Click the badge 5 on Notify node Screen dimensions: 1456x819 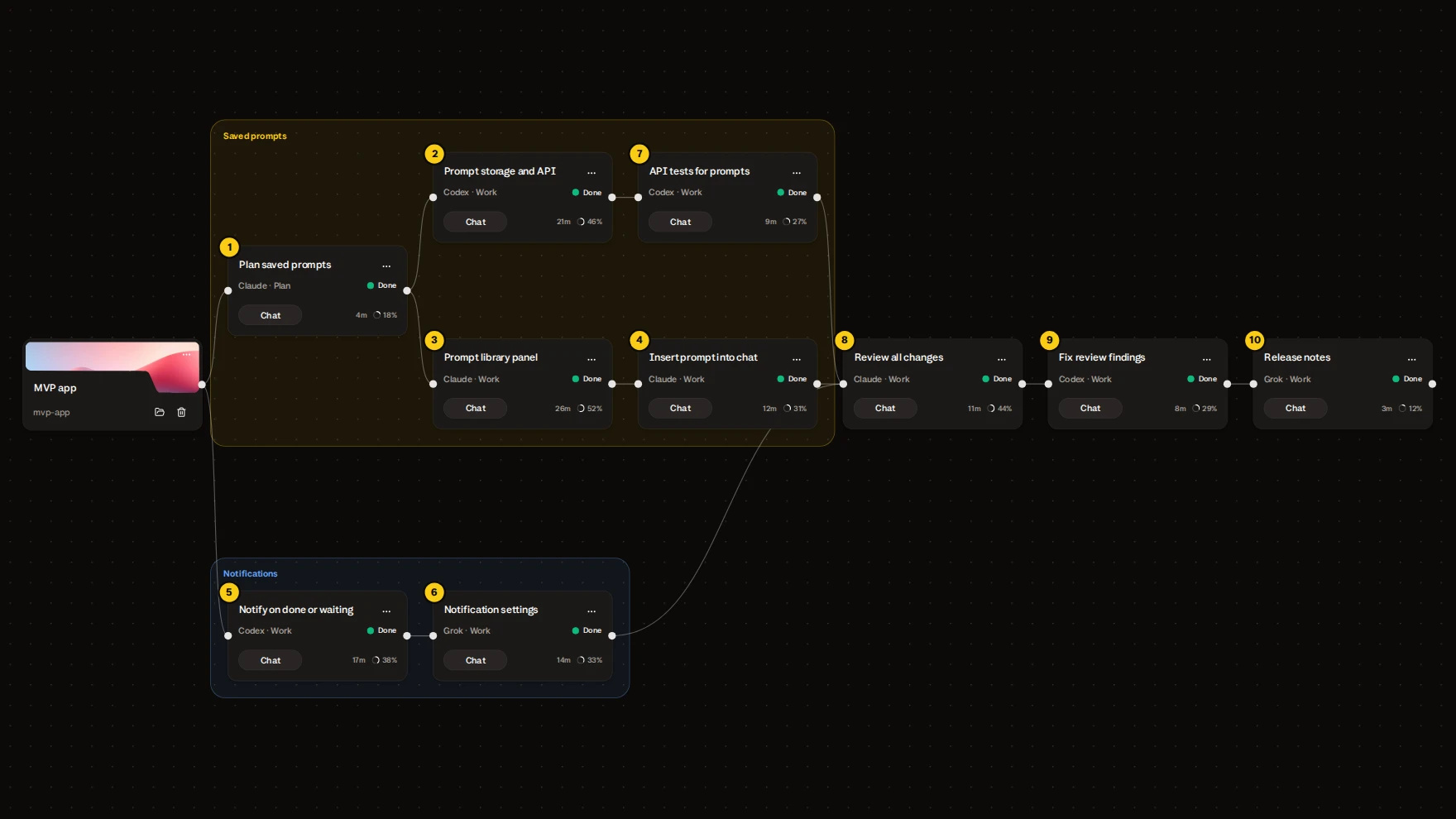[229, 592]
